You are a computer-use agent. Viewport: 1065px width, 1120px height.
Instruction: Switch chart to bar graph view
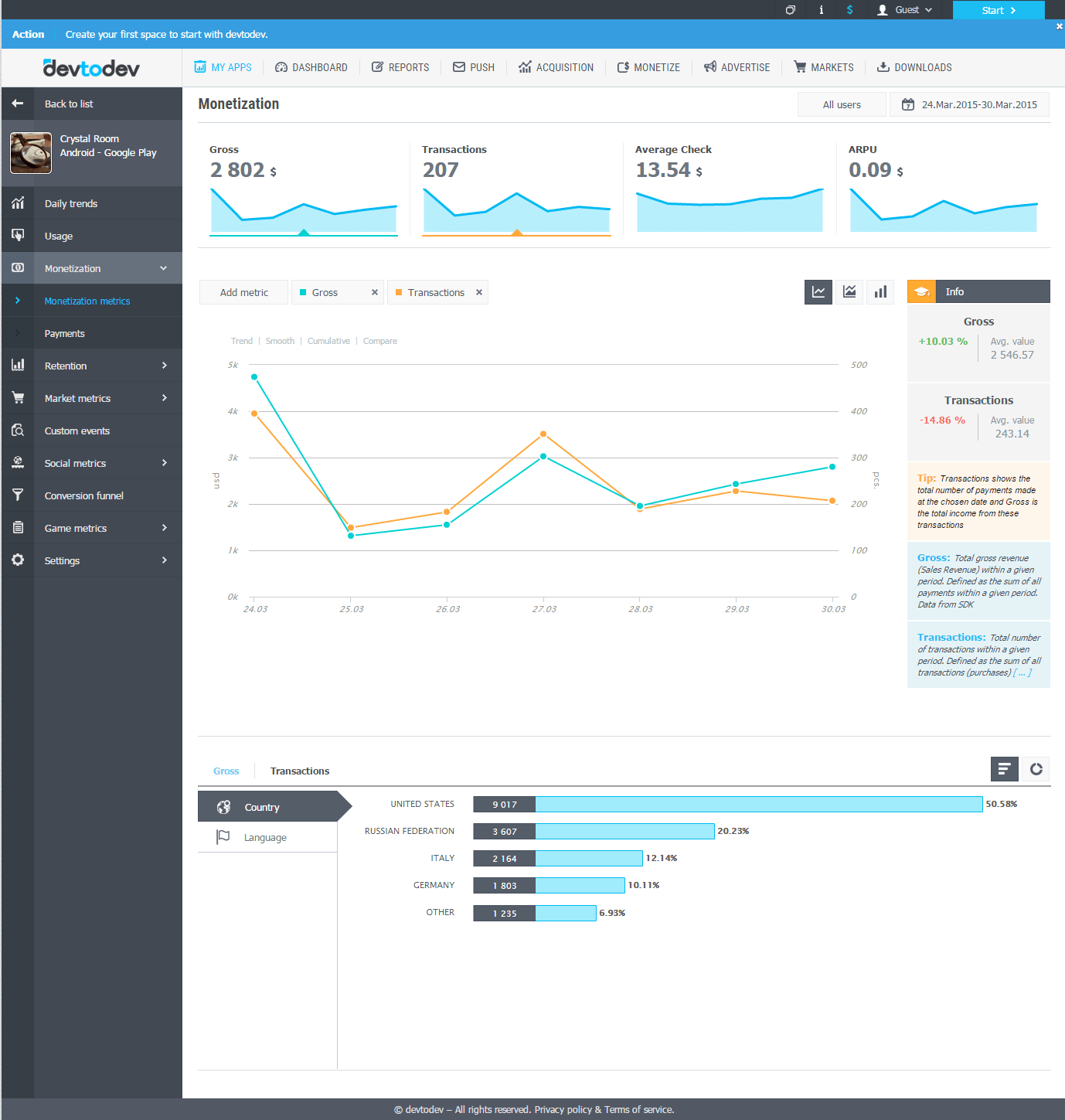880,292
